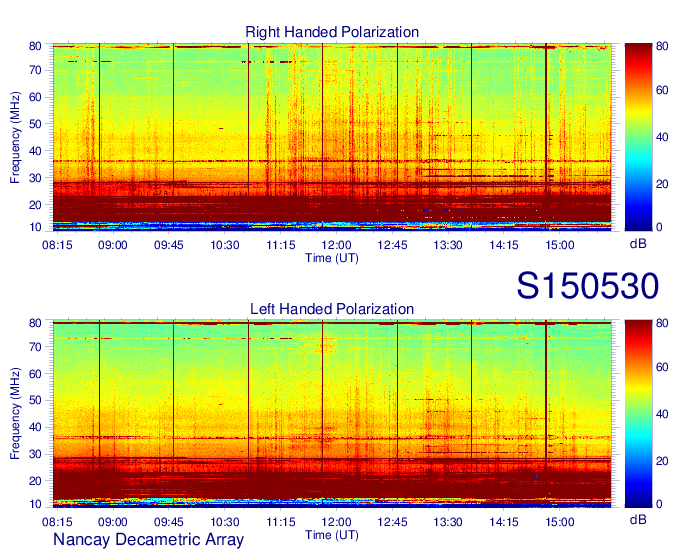Click the 40 MHz tick on the top frequency axis
The height and width of the screenshot is (552, 680).
tap(35, 151)
